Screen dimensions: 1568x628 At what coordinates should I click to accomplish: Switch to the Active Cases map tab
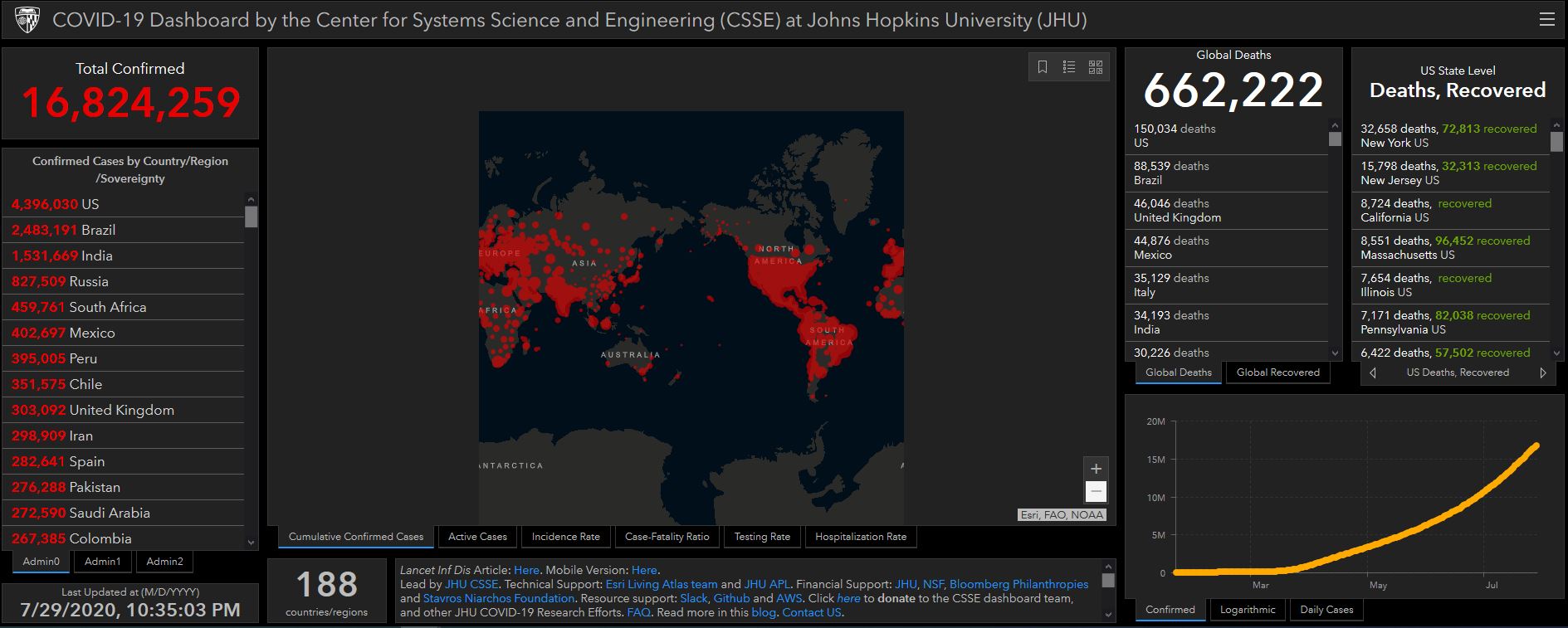[477, 537]
